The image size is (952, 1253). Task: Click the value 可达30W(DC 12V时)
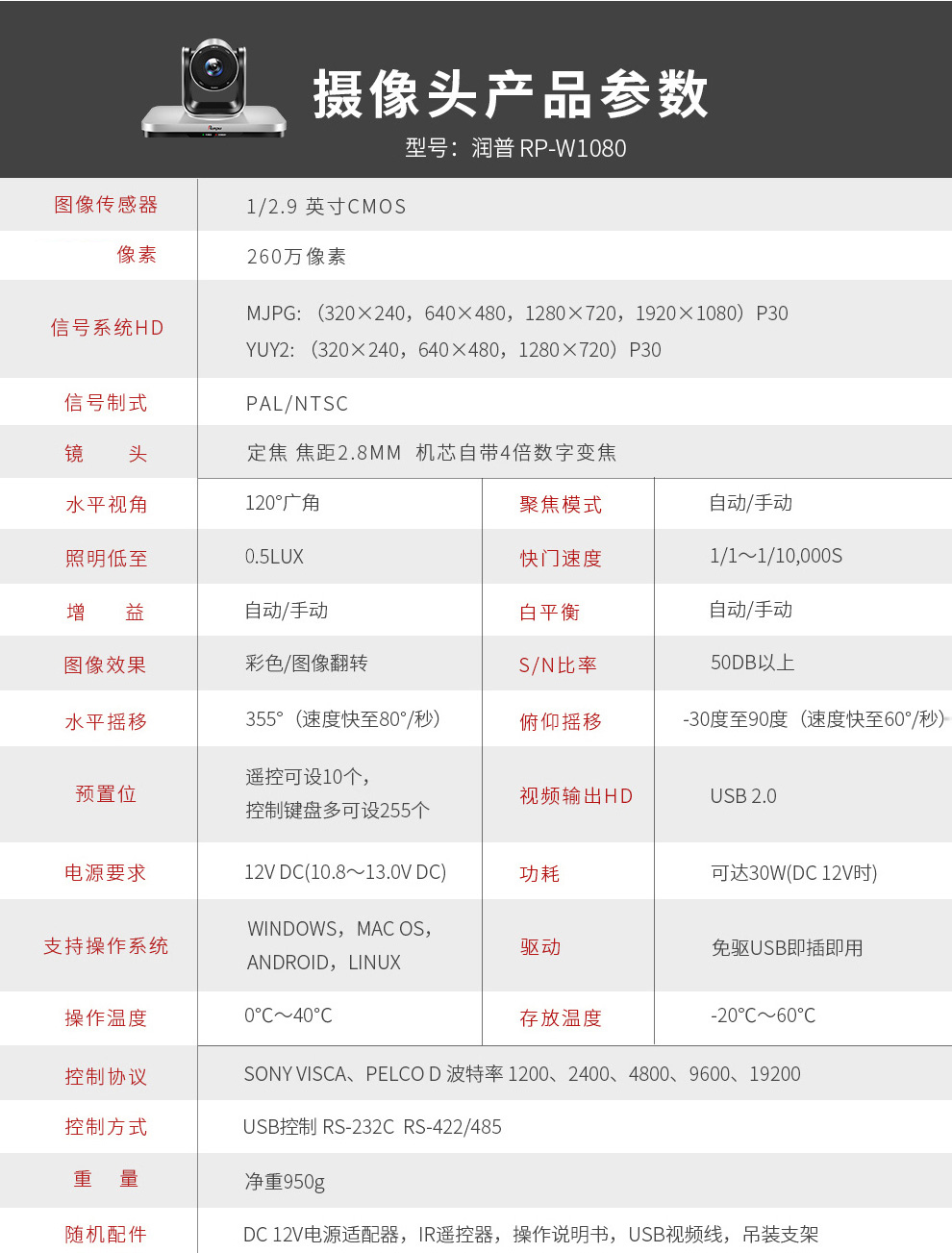click(x=794, y=873)
